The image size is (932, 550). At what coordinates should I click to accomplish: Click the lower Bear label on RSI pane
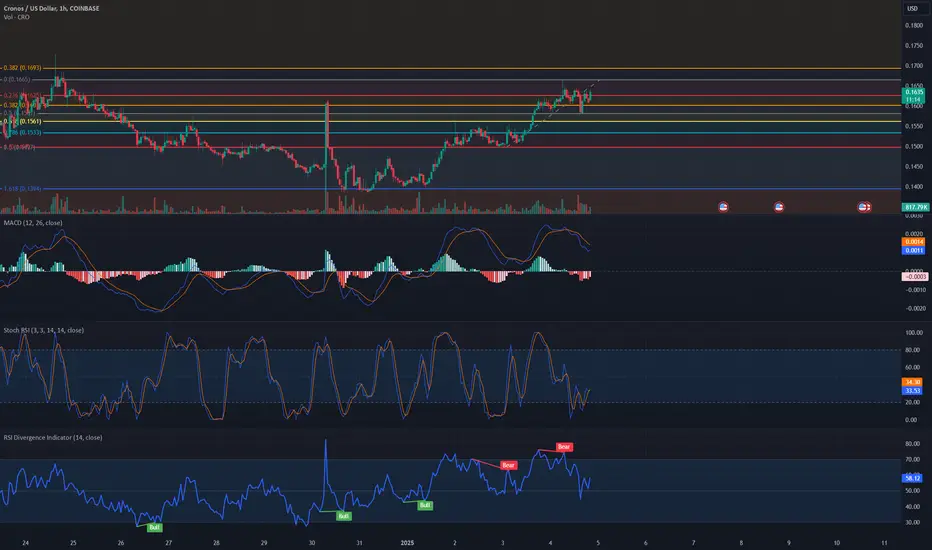point(508,465)
